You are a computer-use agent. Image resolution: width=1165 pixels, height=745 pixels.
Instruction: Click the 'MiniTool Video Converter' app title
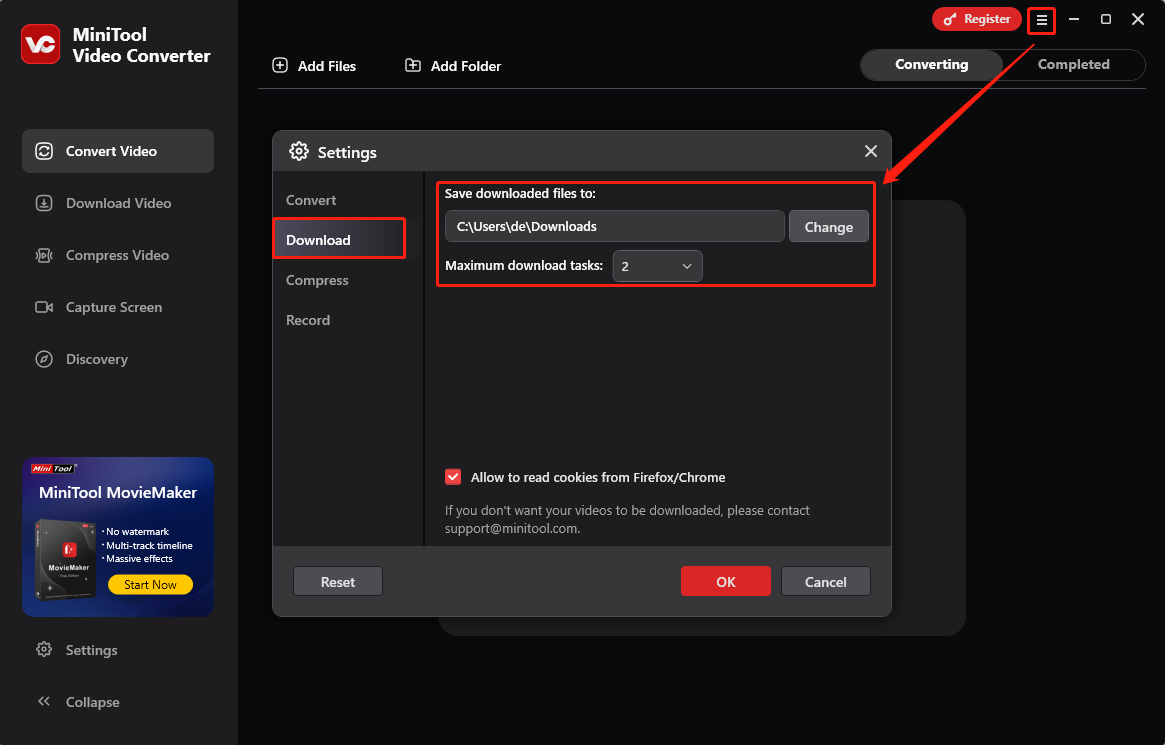click(x=141, y=45)
